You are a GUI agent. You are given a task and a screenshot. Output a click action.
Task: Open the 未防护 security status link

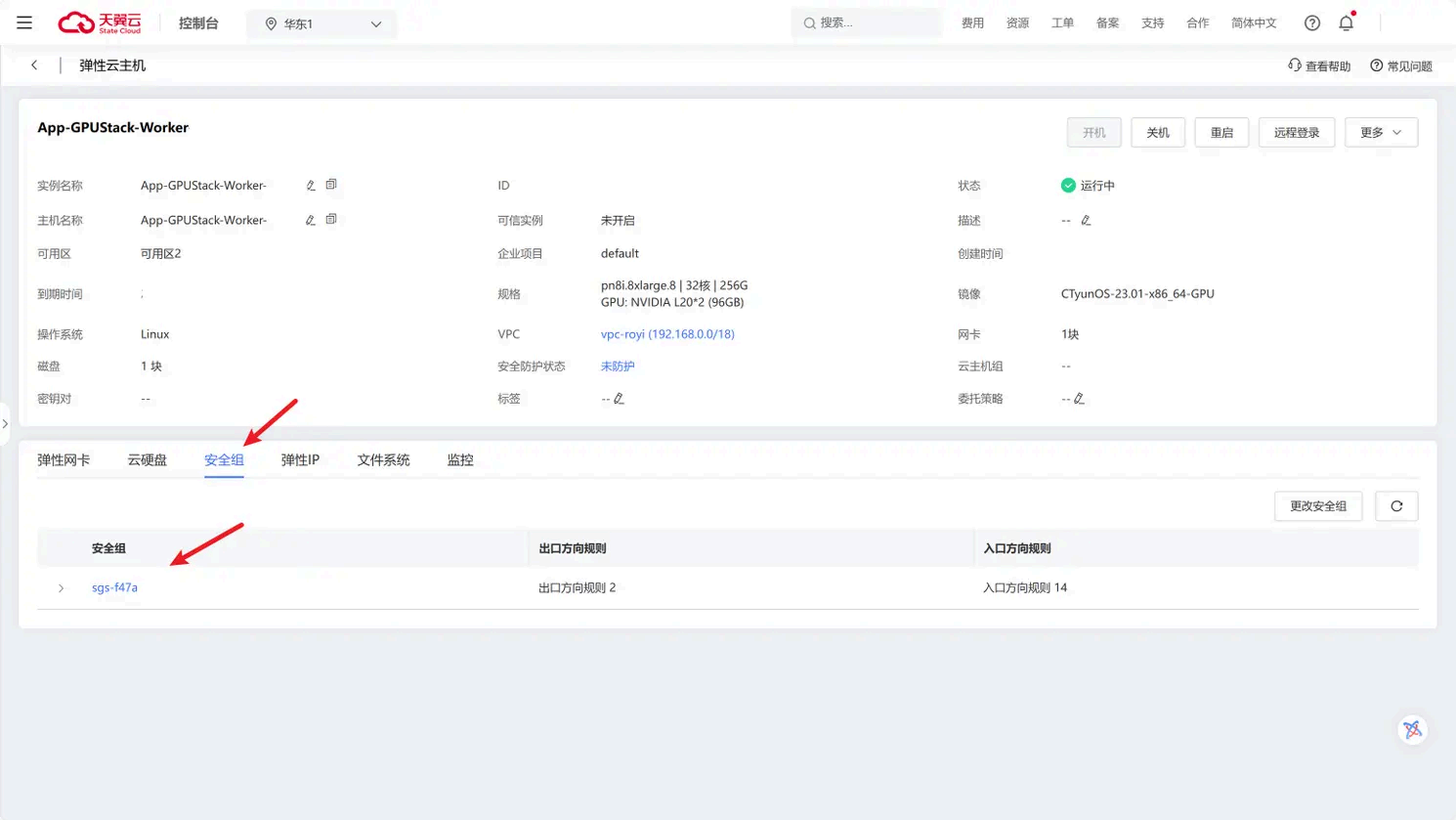[x=618, y=367]
